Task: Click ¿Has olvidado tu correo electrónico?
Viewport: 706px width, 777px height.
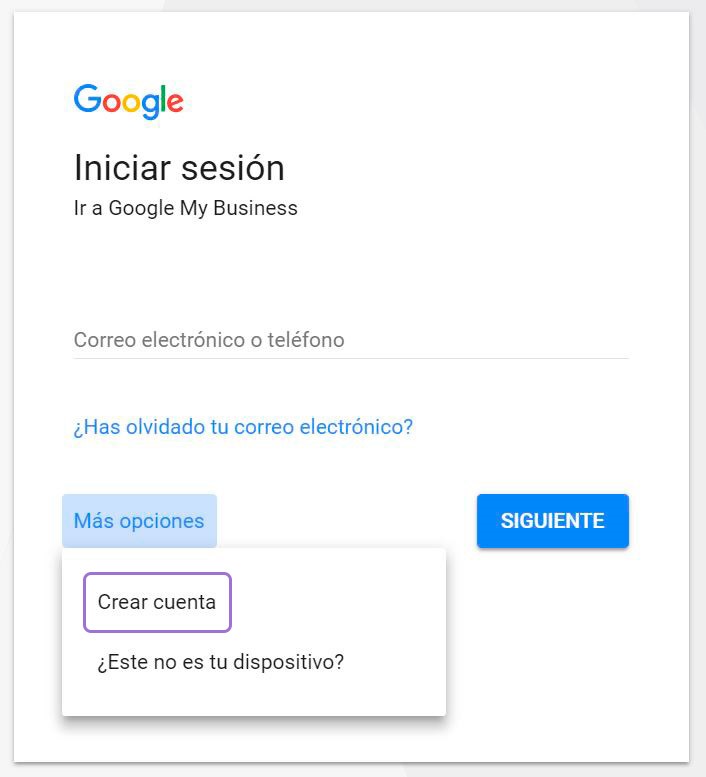Action: [x=243, y=427]
